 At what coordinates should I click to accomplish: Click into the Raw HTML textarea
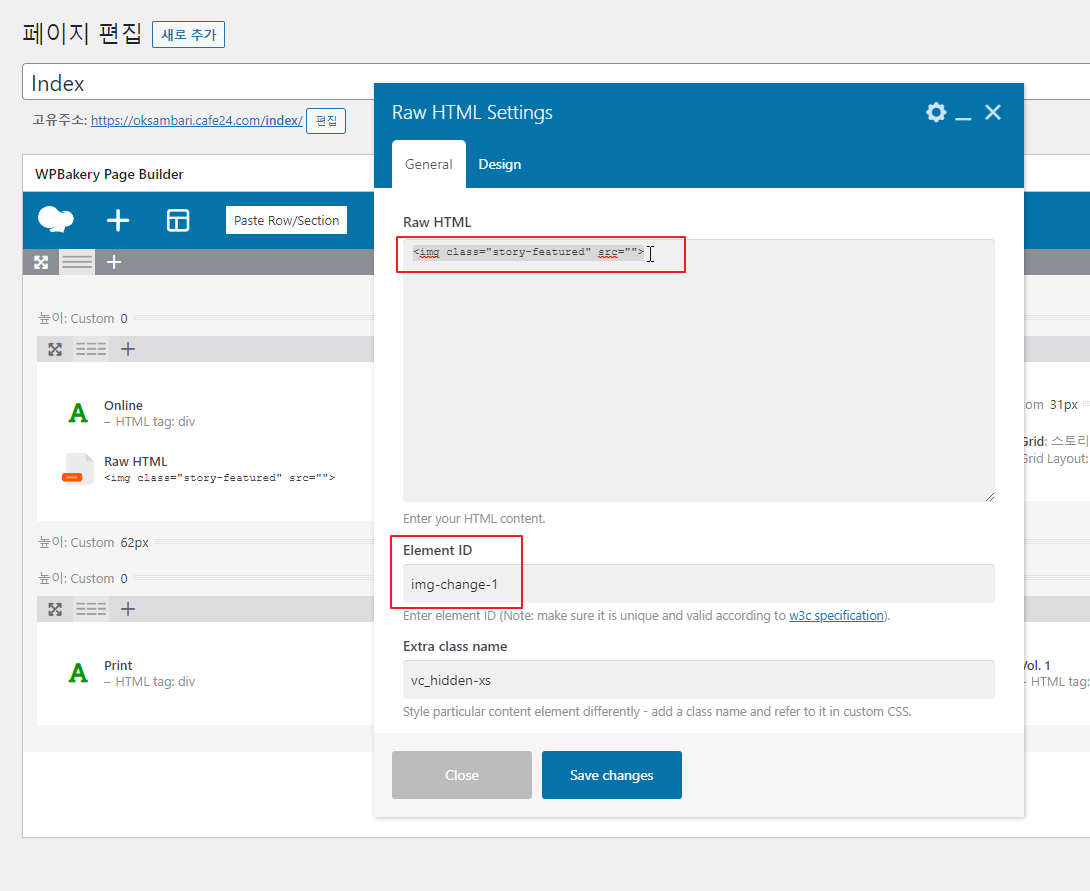(699, 370)
